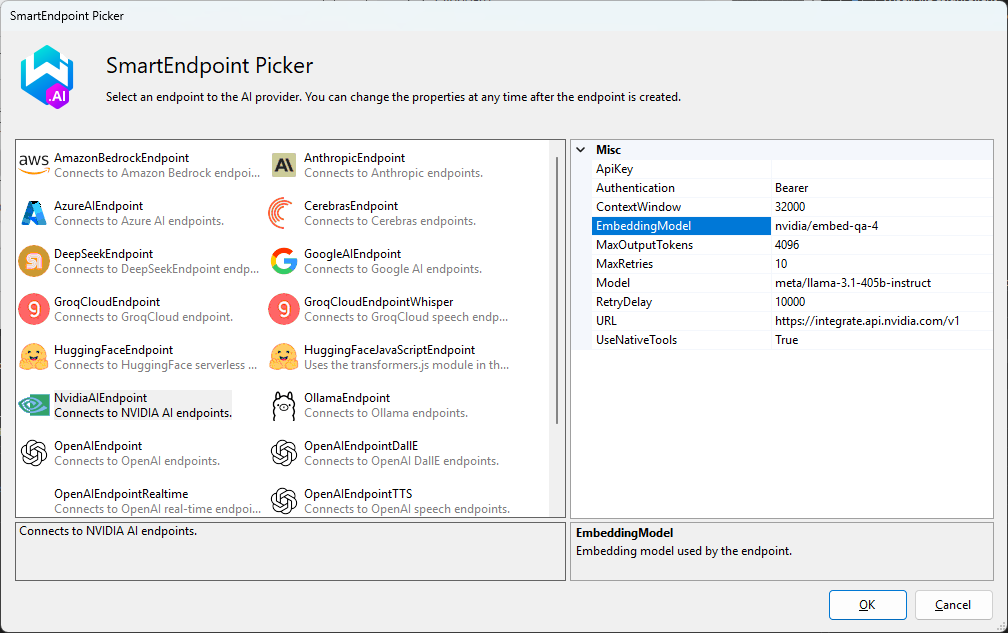This screenshot has width=1008, height=633.
Task: Select the Authentication property label
Action: click(681, 188)
